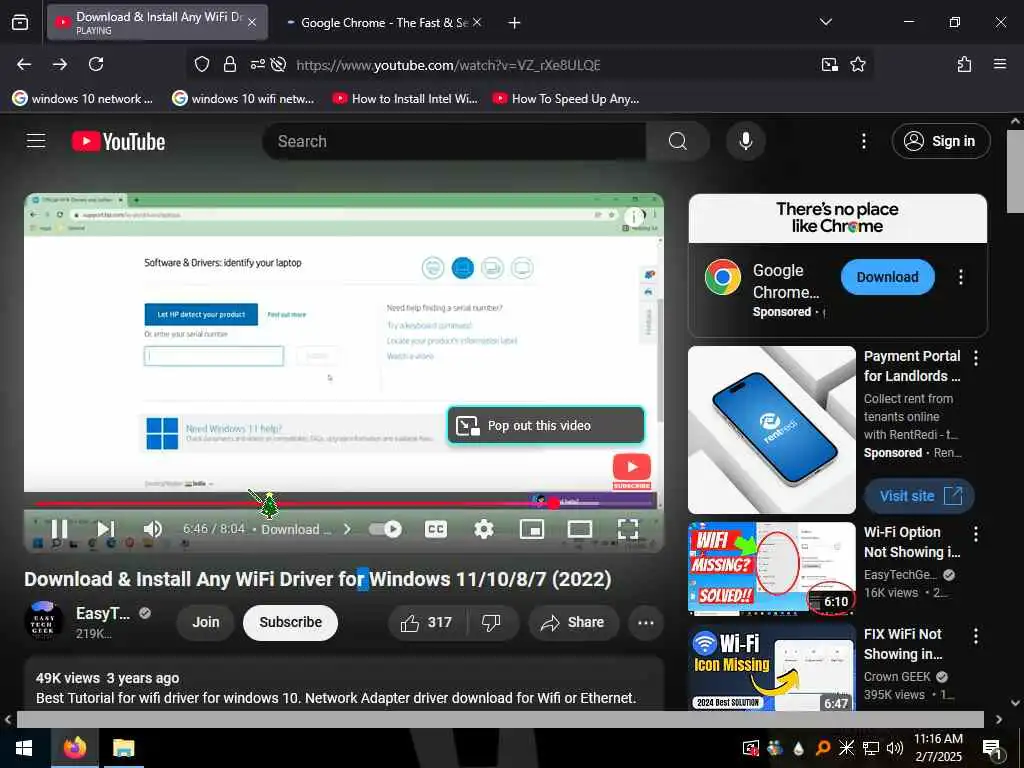Subscribe to the channel

point(291,622)
